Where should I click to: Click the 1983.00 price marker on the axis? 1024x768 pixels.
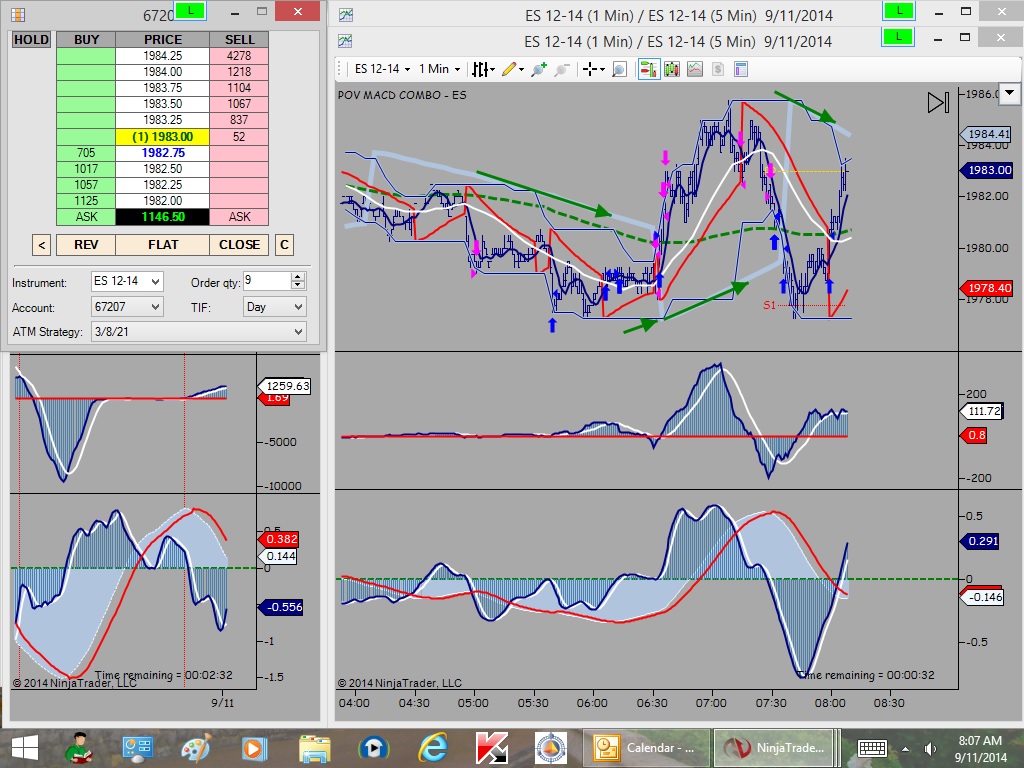tap(985, 170)
